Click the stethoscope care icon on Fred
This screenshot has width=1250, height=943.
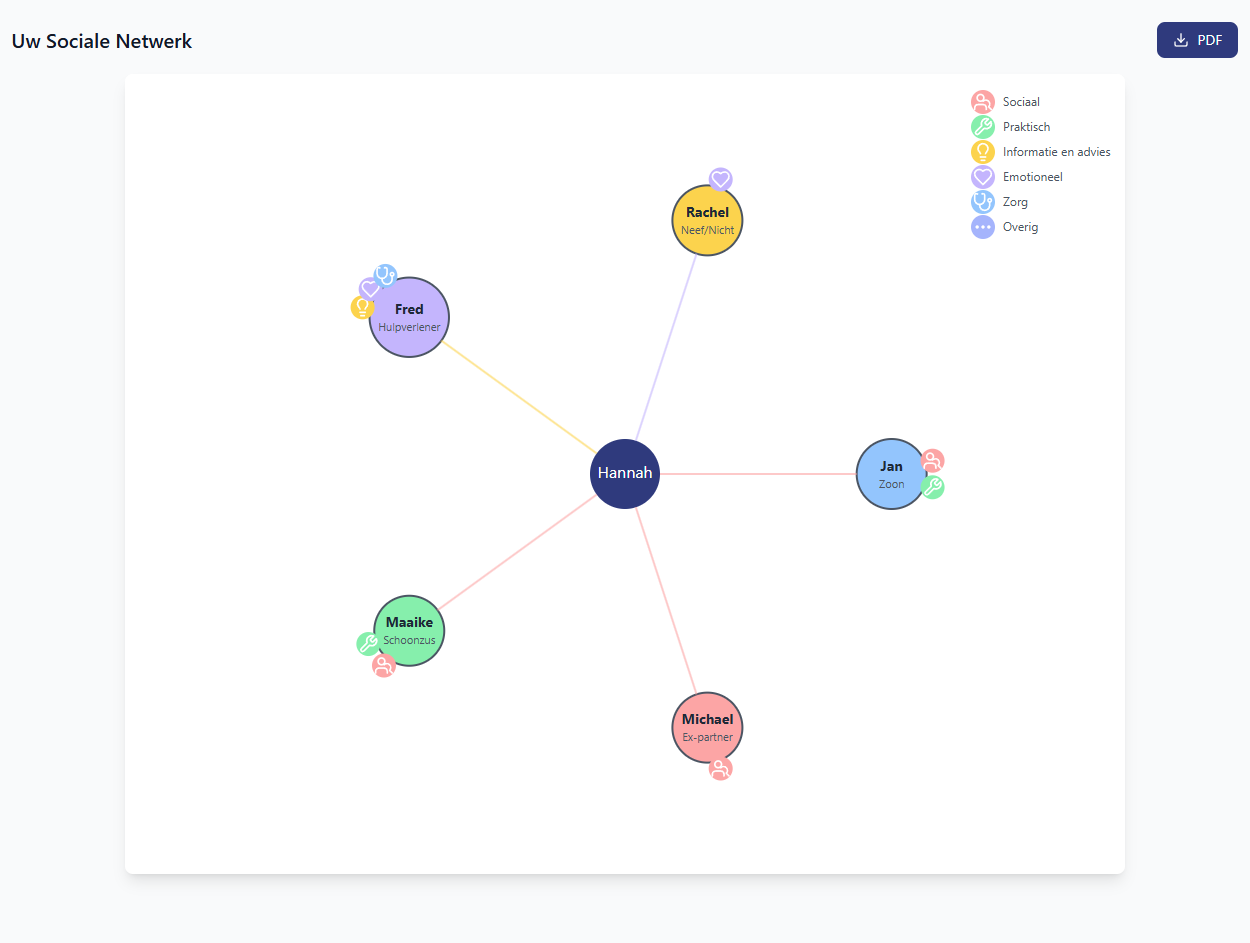[385, 275]
